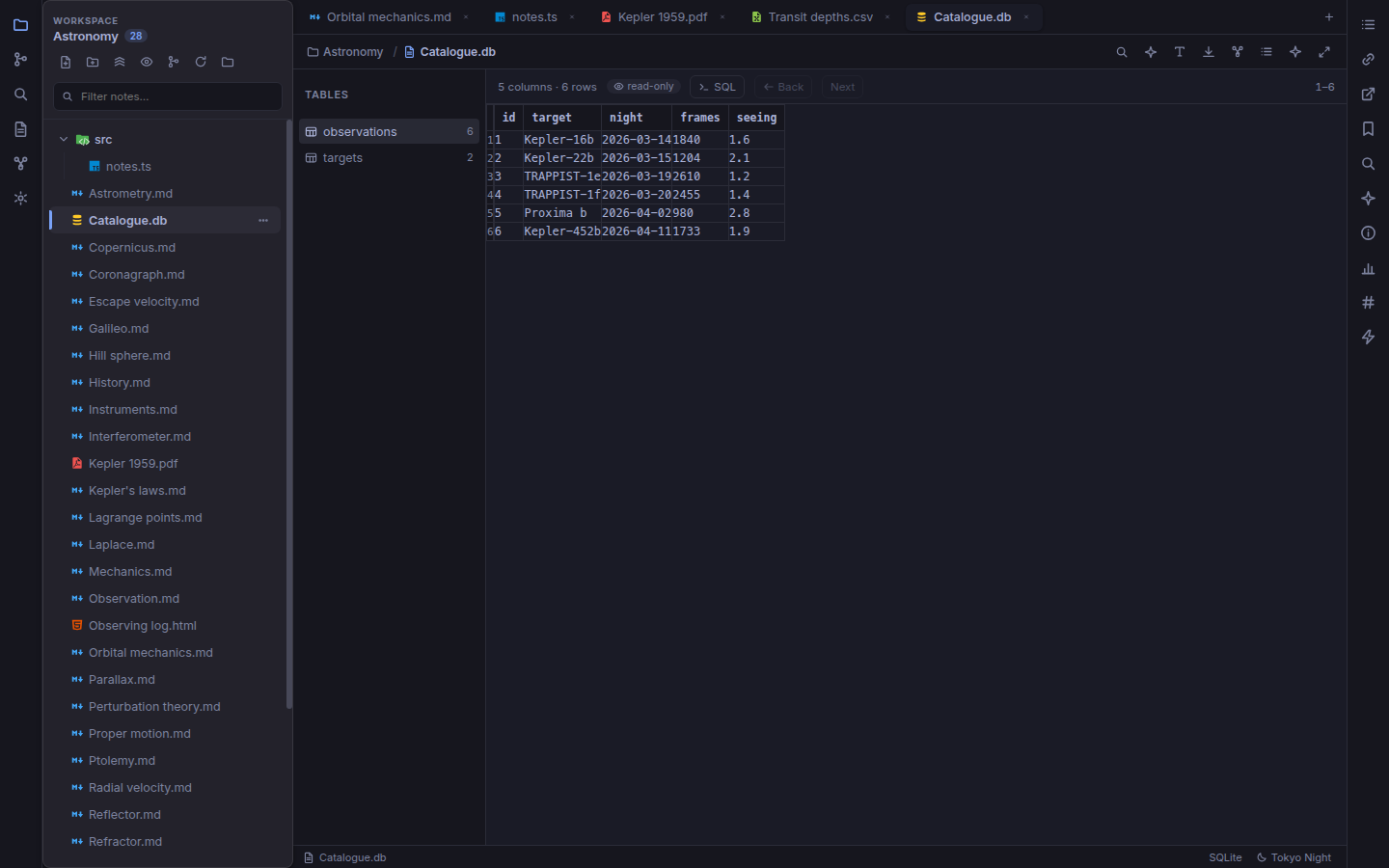Click the Tokyo Night theme in status bar

point(1294,857)
